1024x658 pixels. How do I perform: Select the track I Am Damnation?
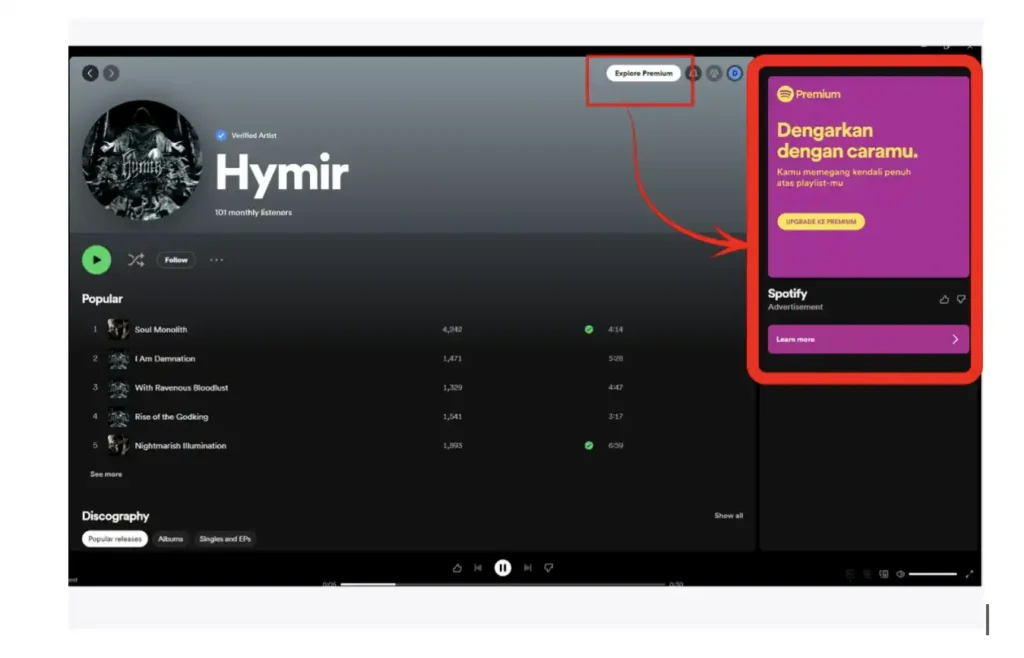[x=165, y=358]
